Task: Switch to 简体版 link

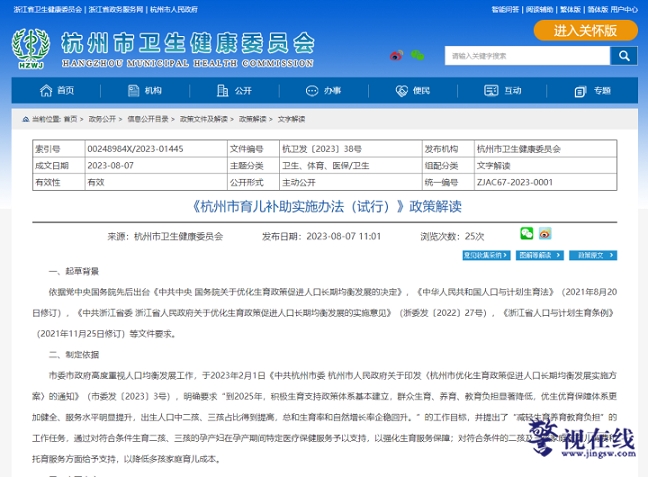Action: coord(598,9)
